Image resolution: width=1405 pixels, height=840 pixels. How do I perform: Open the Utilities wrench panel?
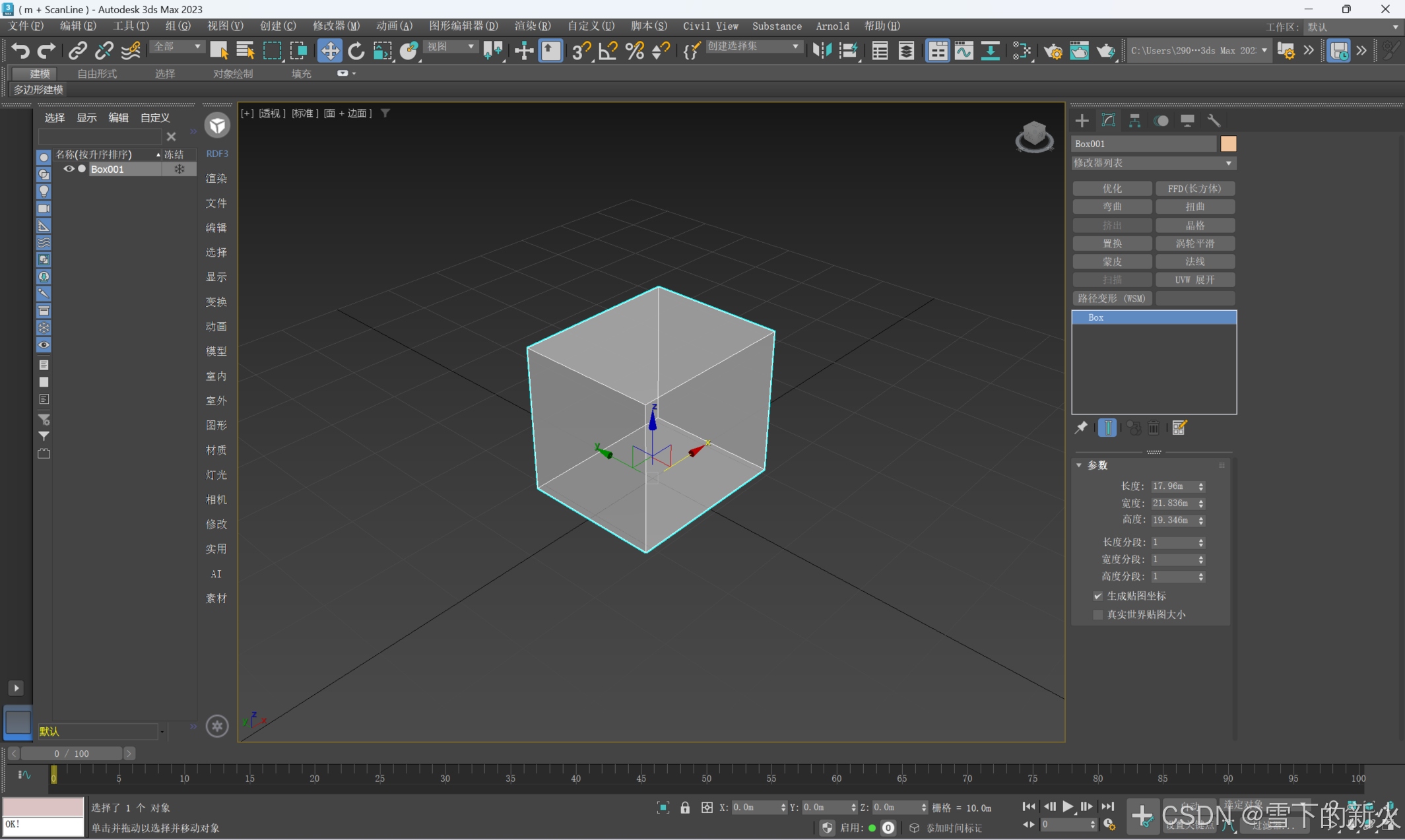(x=1214, y=121)
